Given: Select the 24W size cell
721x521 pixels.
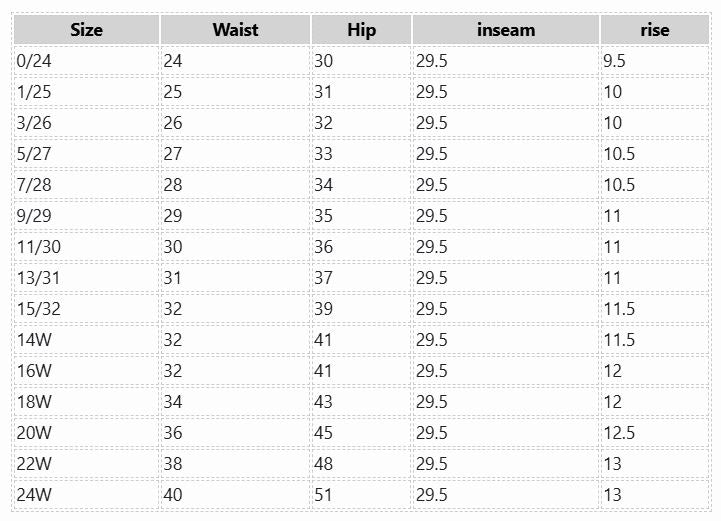Looking at the screenshot, I should [35, 495].
